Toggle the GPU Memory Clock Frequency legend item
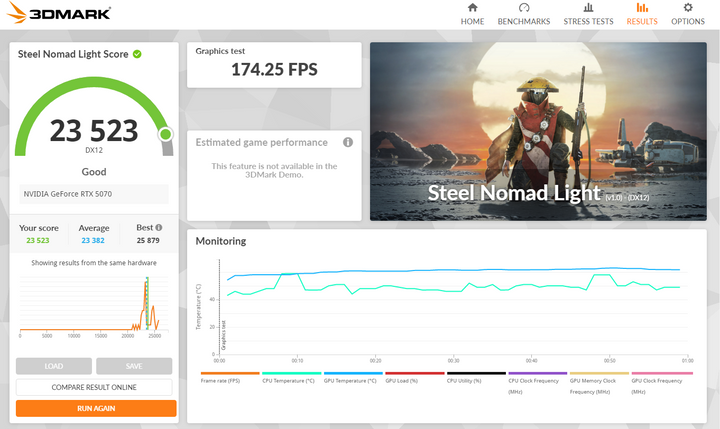The width and height of the screenshot is (720, 429). point(599,383)
